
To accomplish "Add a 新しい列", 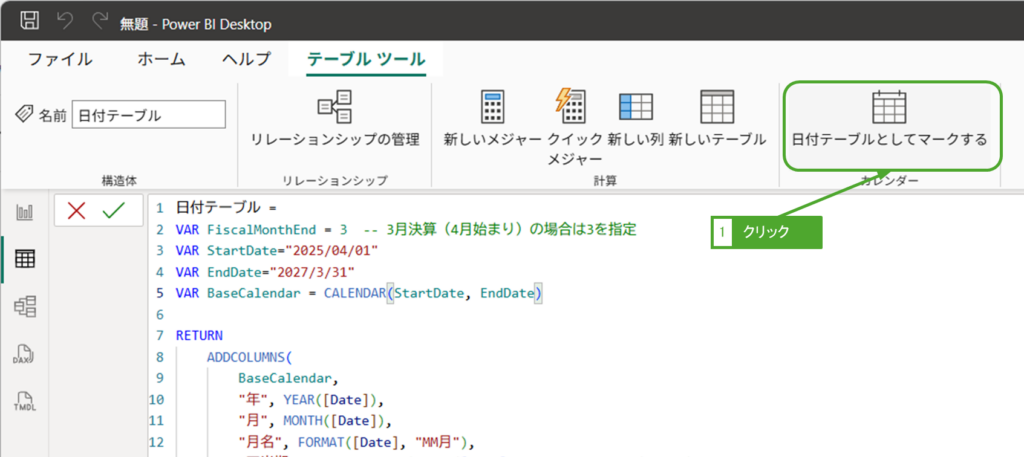I will coord(635,118).
